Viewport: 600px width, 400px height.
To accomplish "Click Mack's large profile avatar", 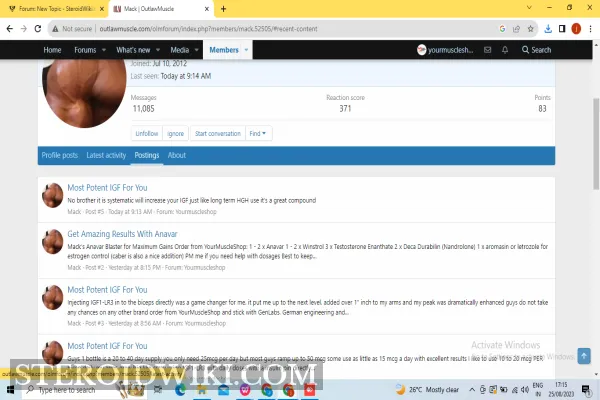I will (x=84, y=93).
